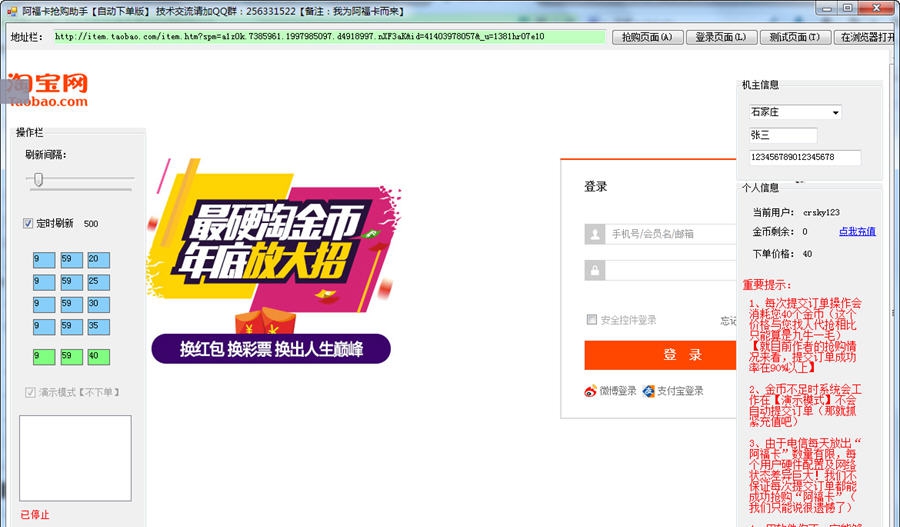Focus the 手机号/会员名/邮箱 username field

670,234
